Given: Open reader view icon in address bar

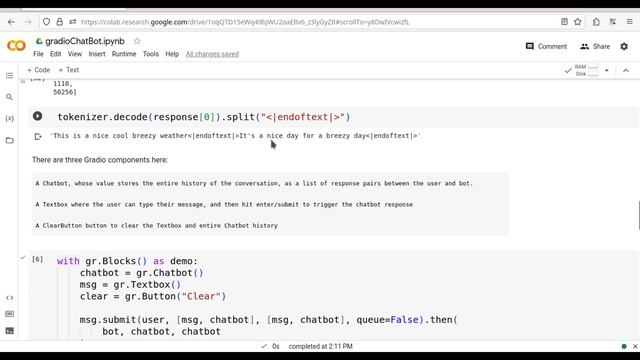Looking at the screenshot, I should 564,22.
